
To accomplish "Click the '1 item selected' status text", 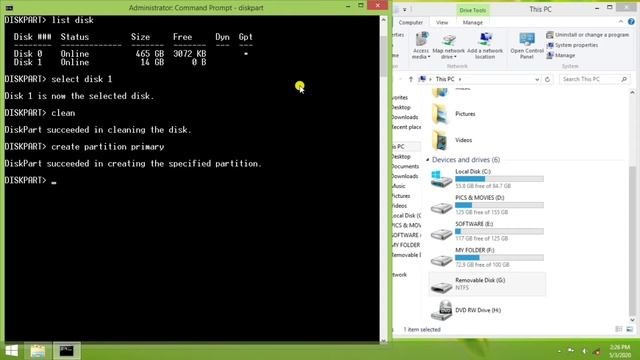I will (422, 329).
